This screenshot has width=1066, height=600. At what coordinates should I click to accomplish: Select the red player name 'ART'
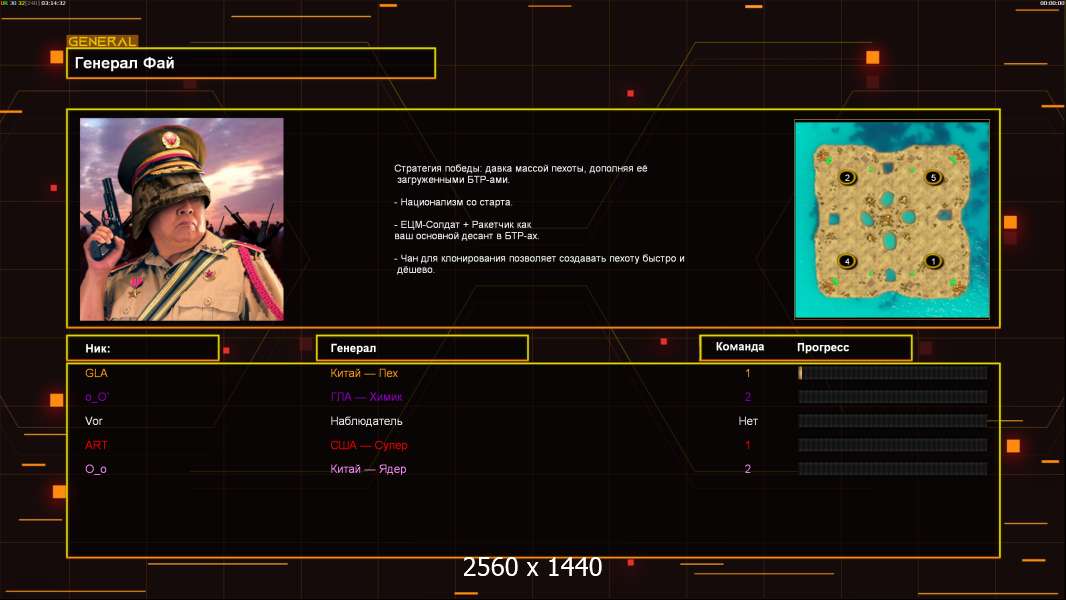pyautogui.click(x=96, y=445)
